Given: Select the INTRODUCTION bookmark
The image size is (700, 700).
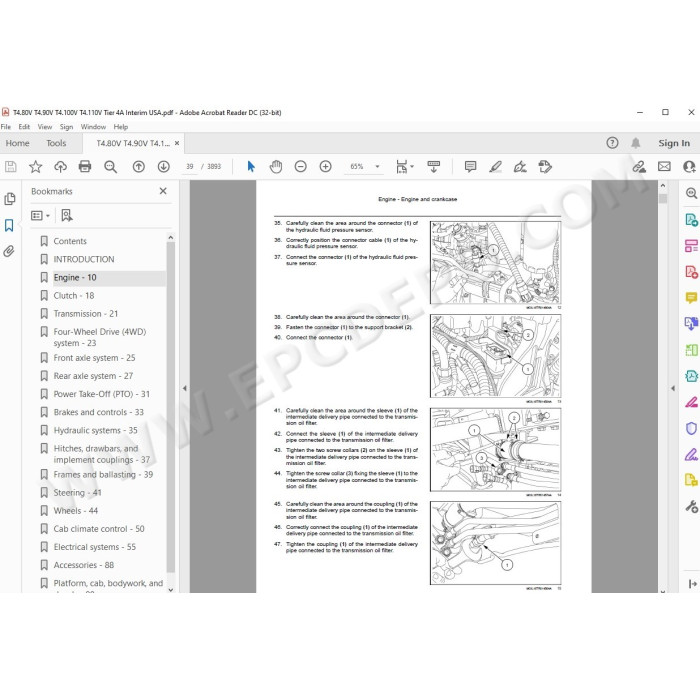Looking at the screenshot, I should (84, 259).
